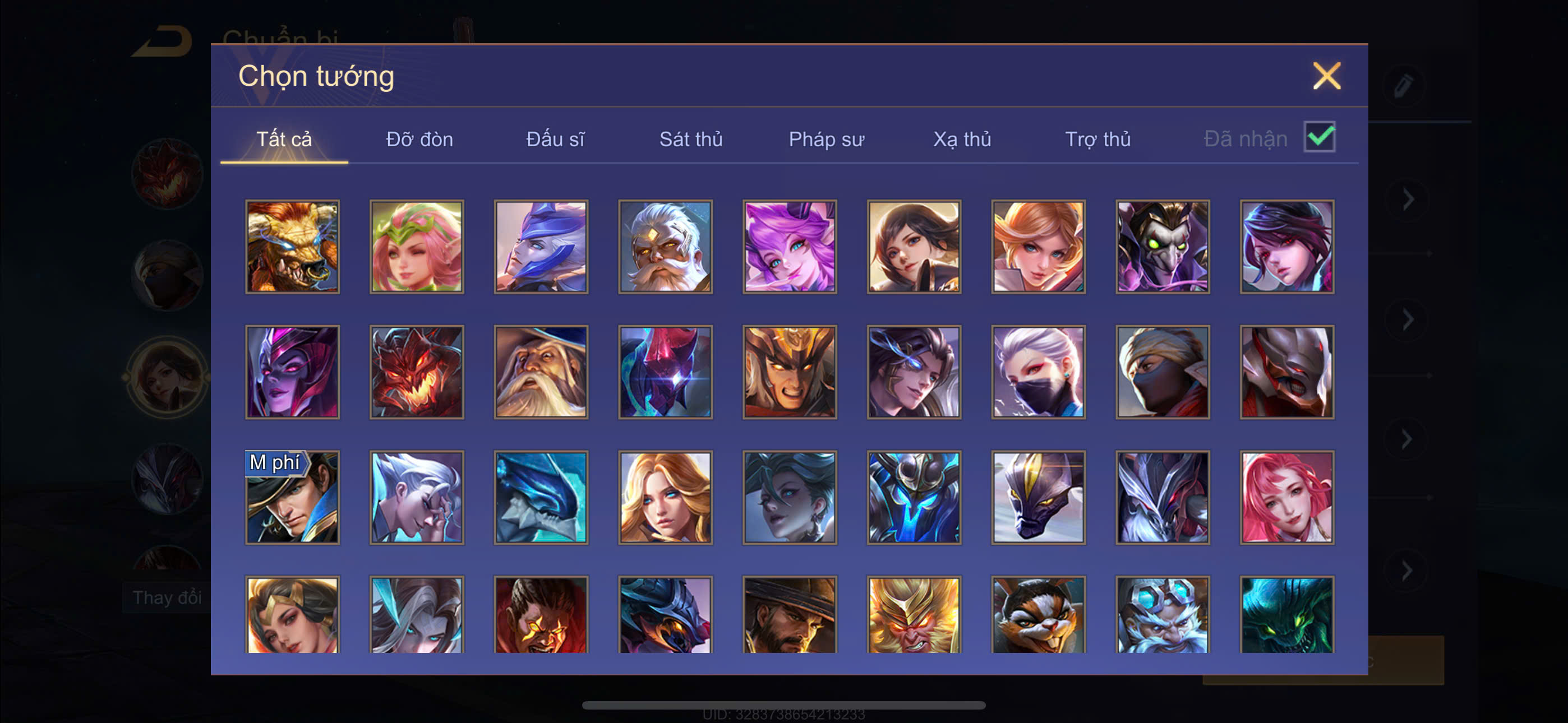Filter heroes by Xạ thủ
Viewport: 1568px width, 723px height.
point(962,140)
